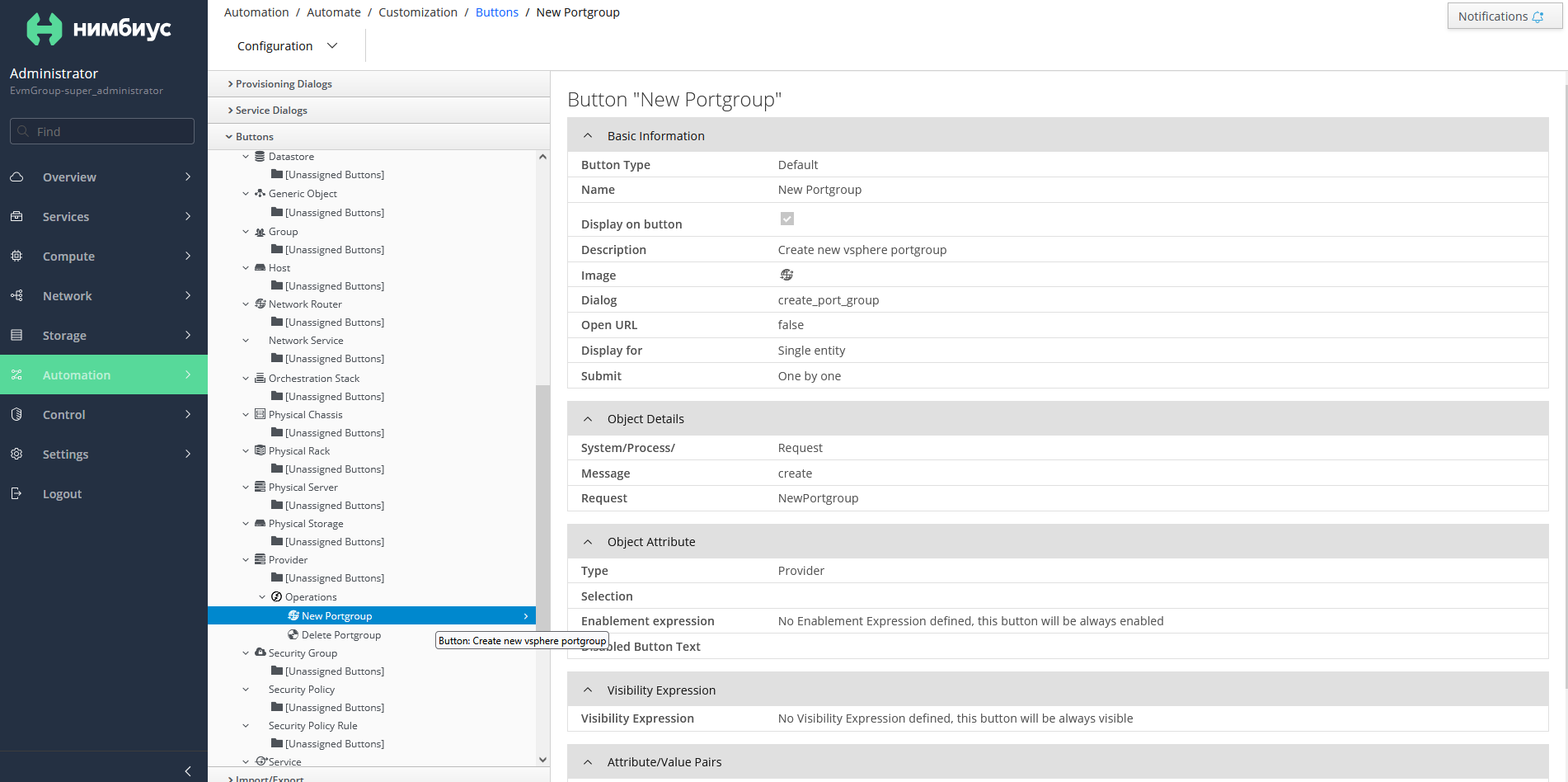Select the Network Service tree node
Viewport: 1568px width, 782px height.
(x=306, y=341)
